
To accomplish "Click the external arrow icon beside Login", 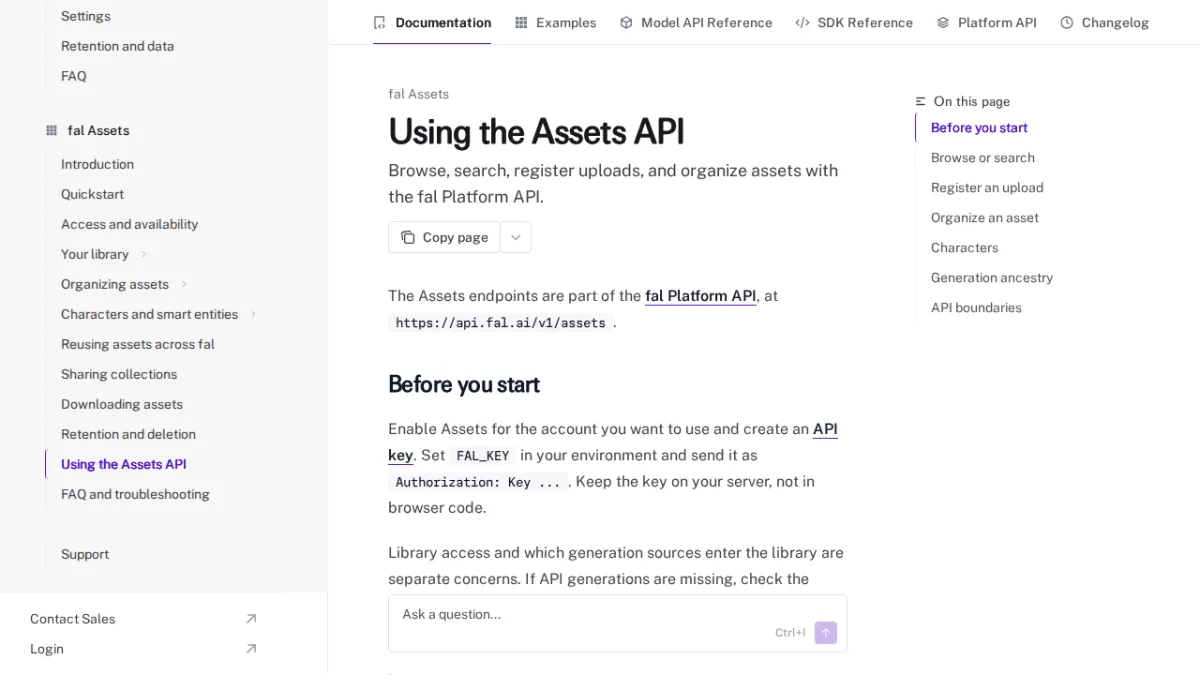I will tap(251, 649).
